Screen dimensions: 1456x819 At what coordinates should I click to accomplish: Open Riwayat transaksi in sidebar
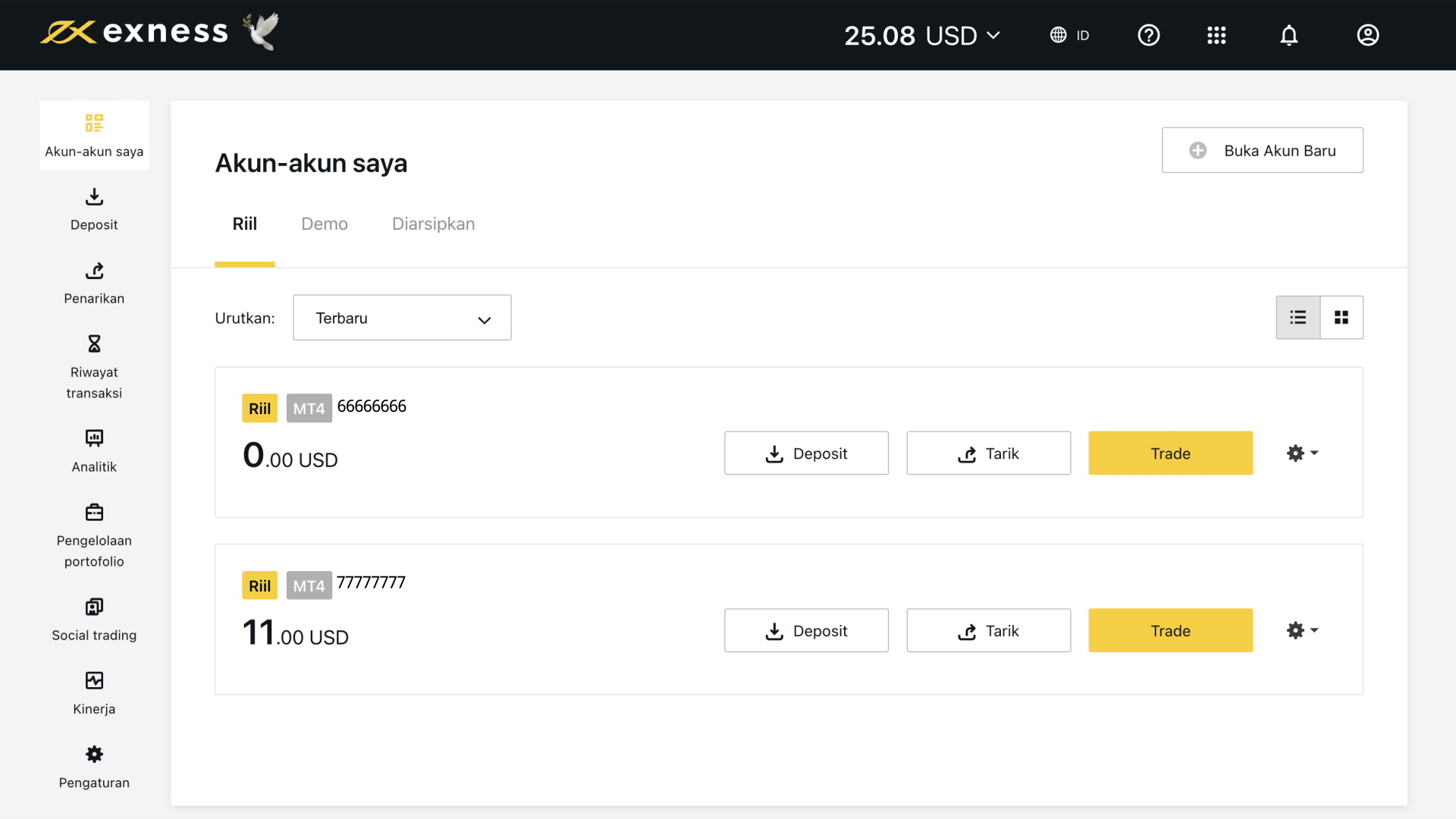tap(94, 367)
